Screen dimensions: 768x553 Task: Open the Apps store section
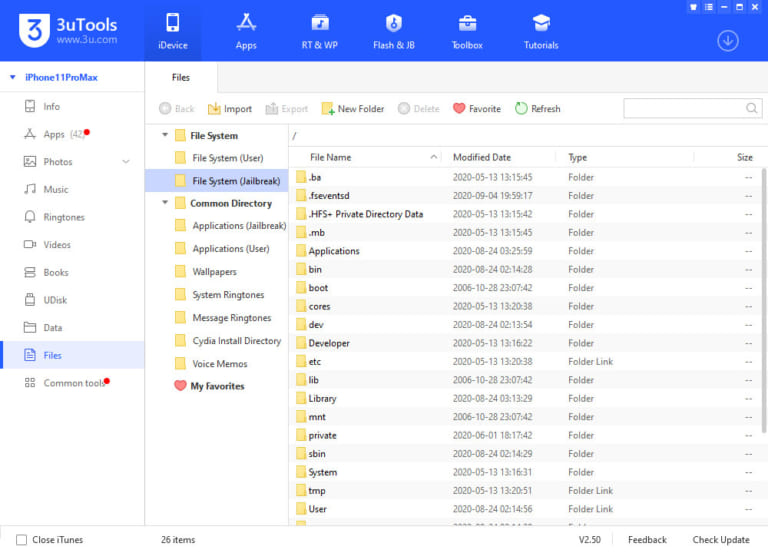pyautogui.click(x=246, y=31)
